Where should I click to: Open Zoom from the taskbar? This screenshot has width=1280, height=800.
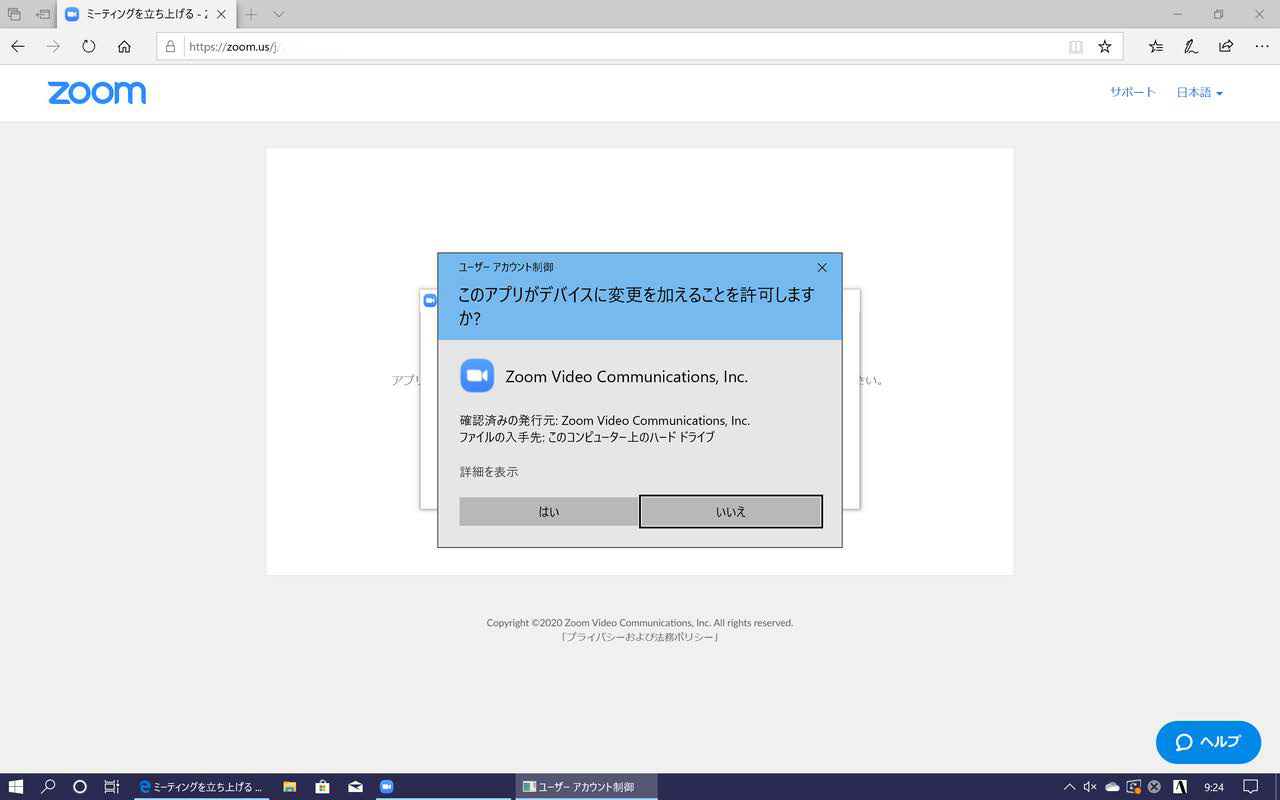click(x=387, y=787)
